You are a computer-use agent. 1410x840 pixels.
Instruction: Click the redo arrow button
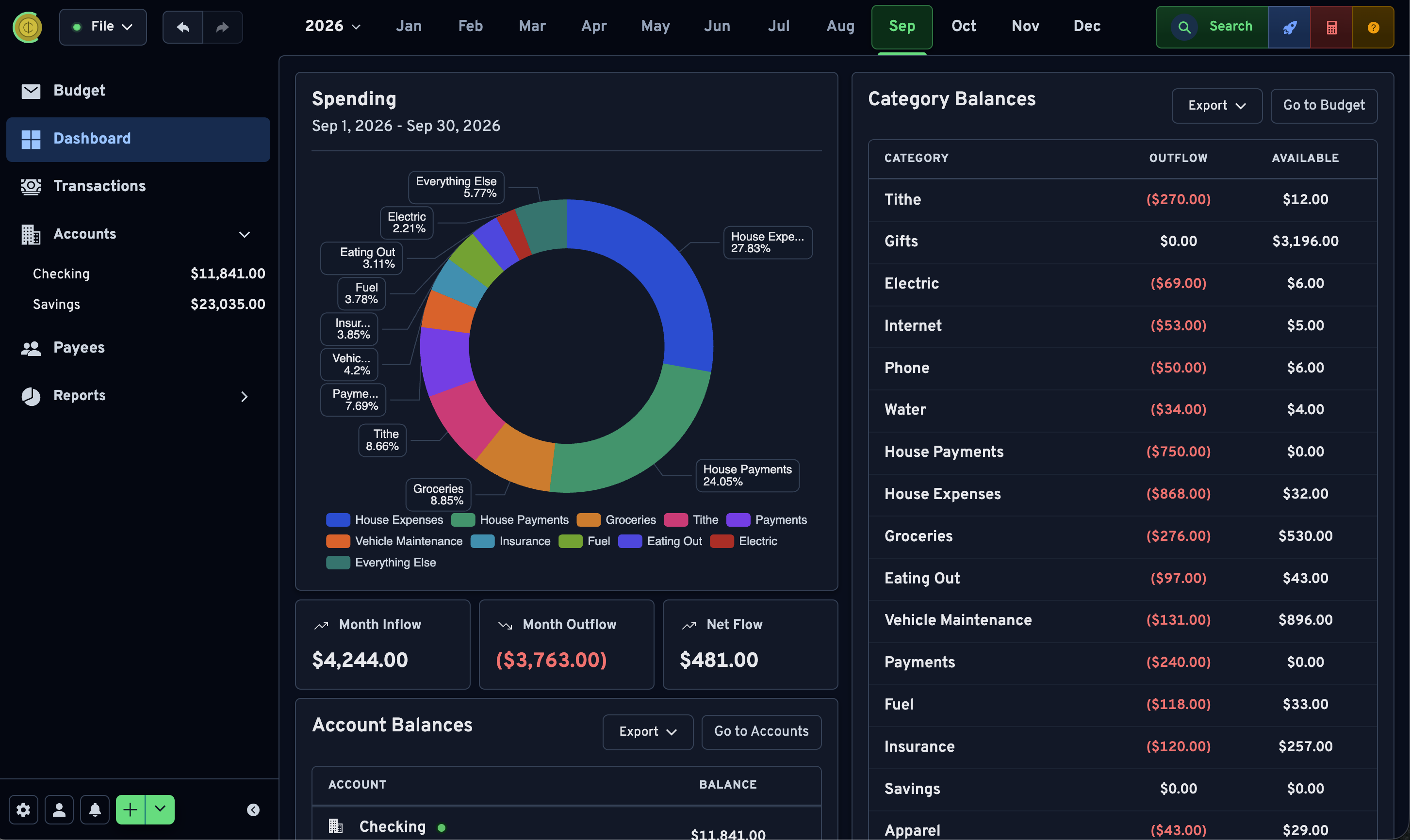pos(223,27)
